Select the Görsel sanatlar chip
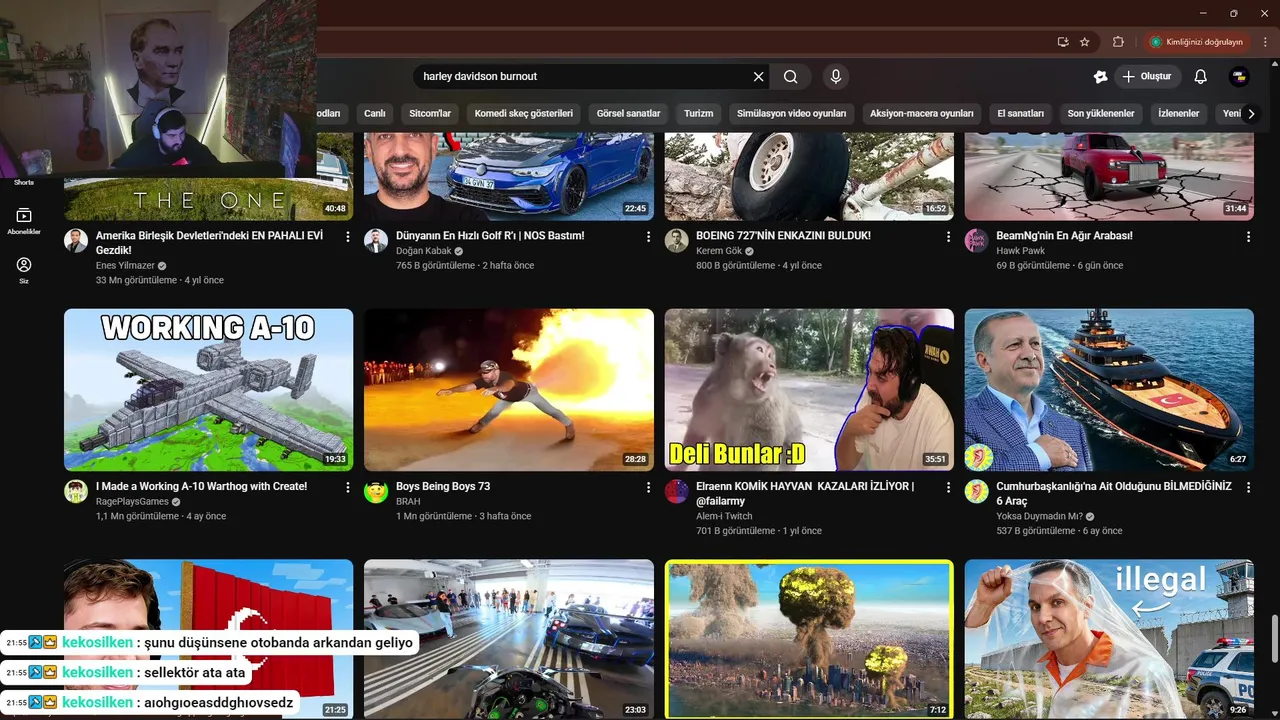 (x=629, y=114)
